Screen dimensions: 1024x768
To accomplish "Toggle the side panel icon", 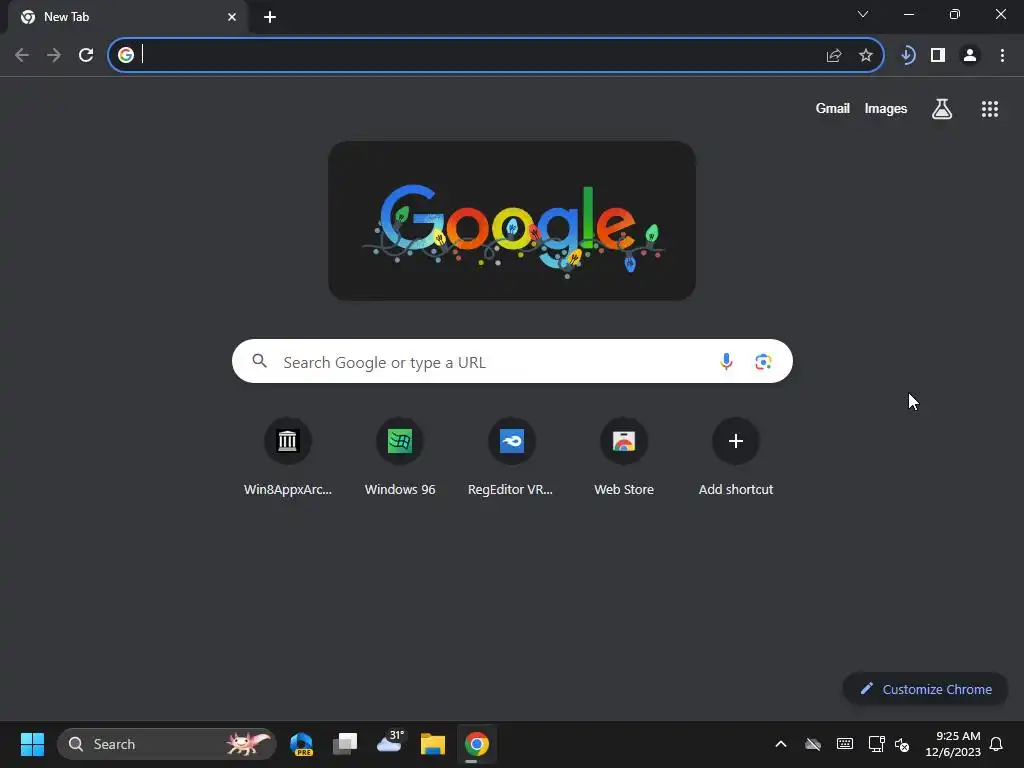I will 938,56.
